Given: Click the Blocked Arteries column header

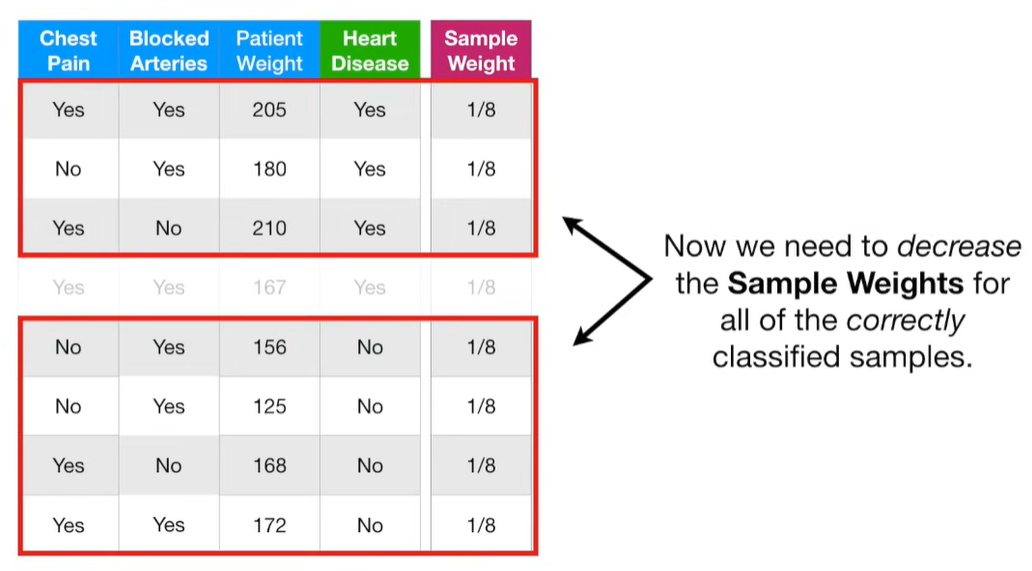Looking at the screenshot, I should [169, 50].
